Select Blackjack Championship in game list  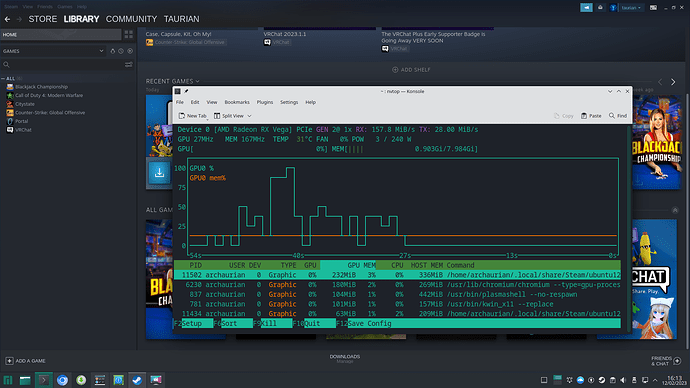point(41,87)
